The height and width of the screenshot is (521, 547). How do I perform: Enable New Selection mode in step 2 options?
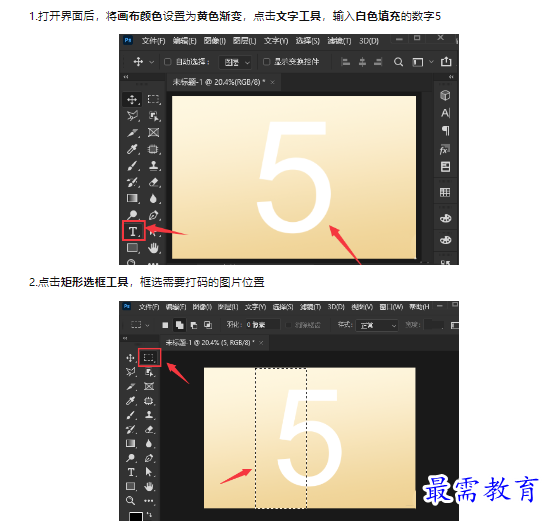[165, 325]
